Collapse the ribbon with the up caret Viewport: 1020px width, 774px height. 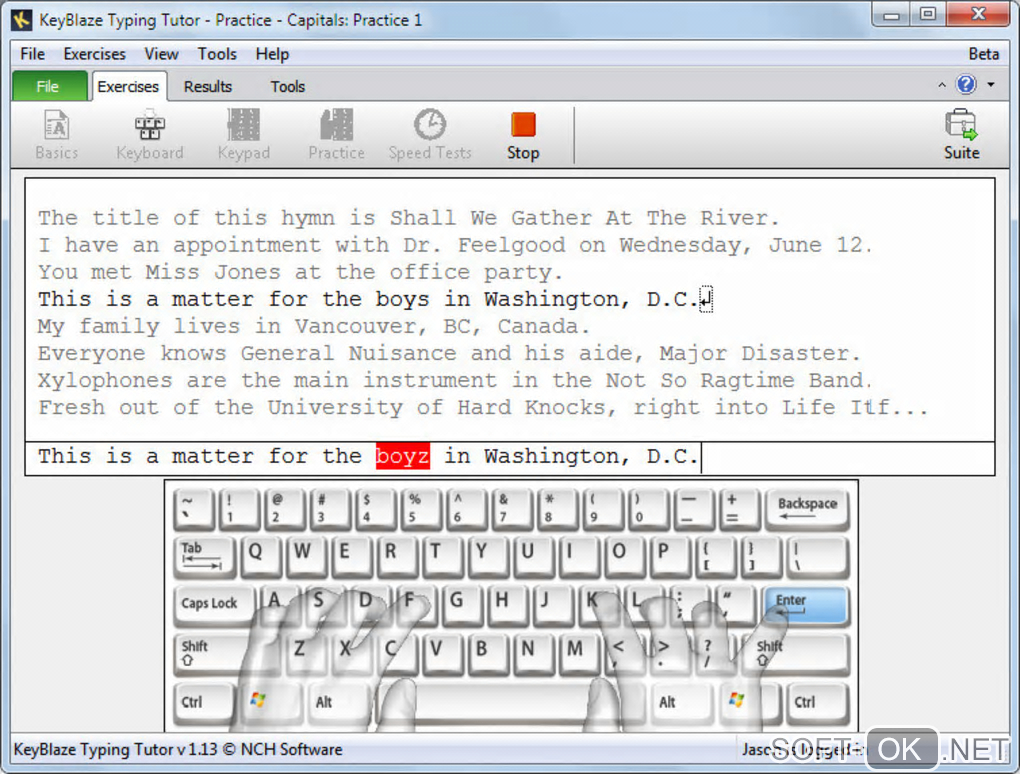(941, 85)
